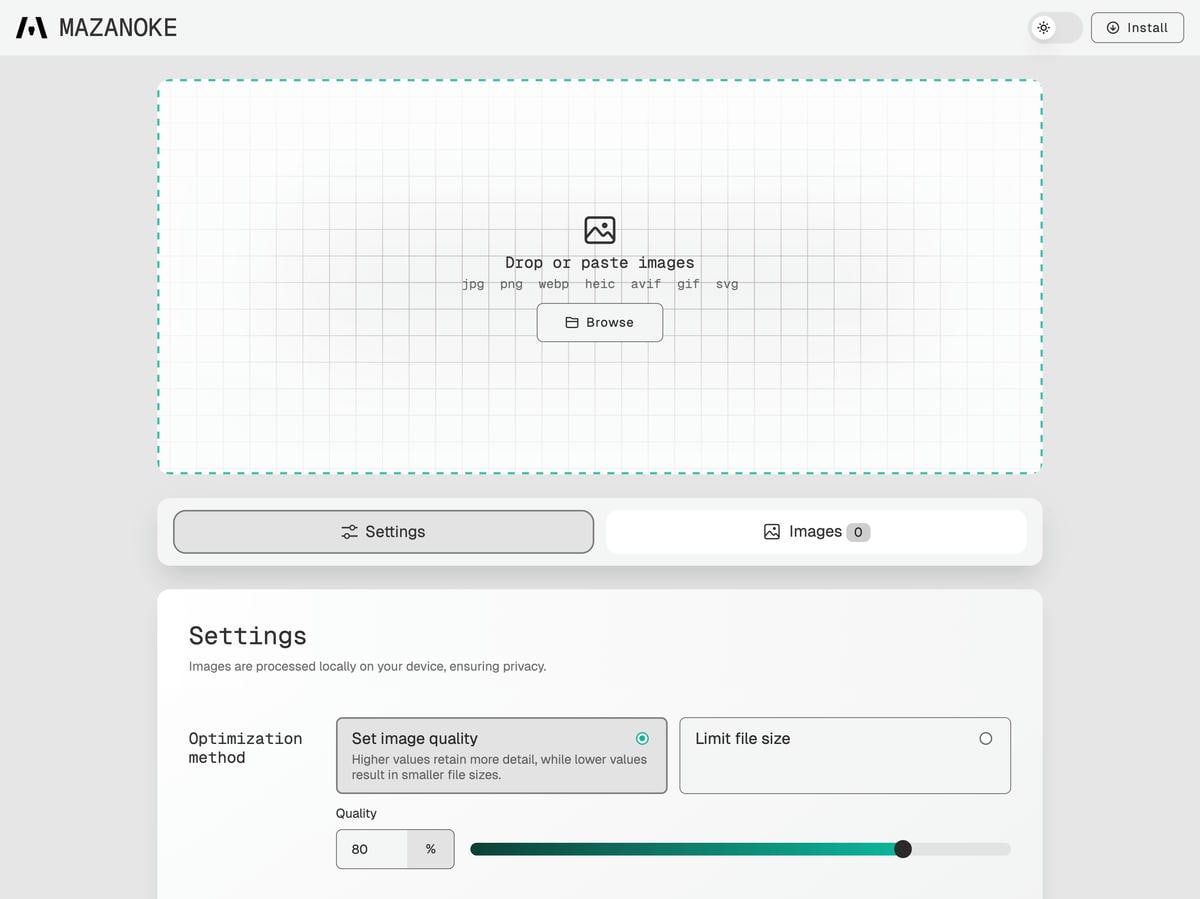Click the folder icon on Browse button
The image size is (1200, 899).
(572, 323)
